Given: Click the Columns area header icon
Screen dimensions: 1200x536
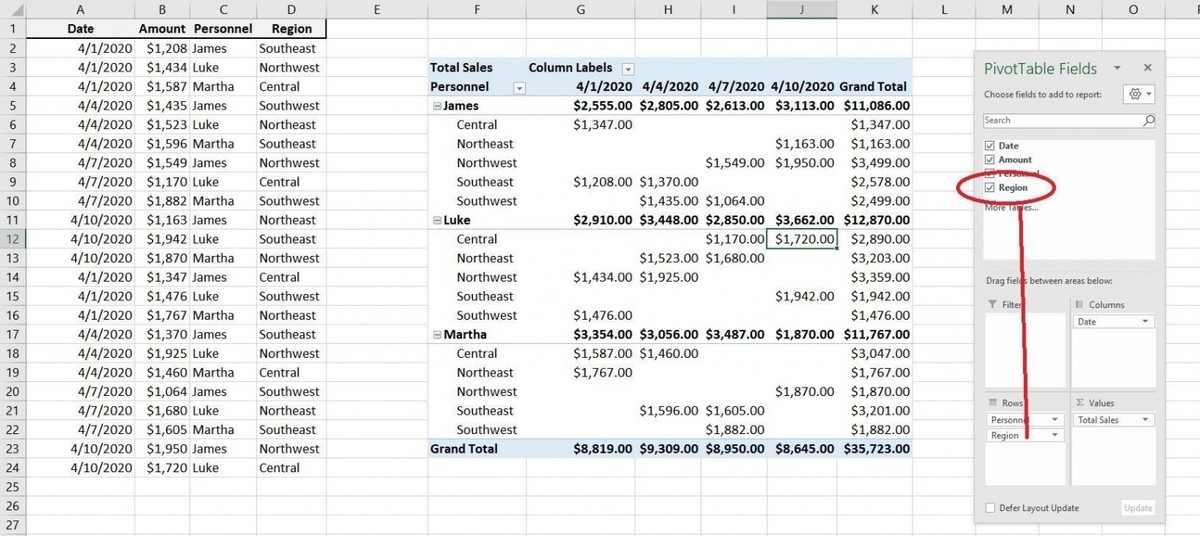Looking at the screenshot, I should point(1079,304).
